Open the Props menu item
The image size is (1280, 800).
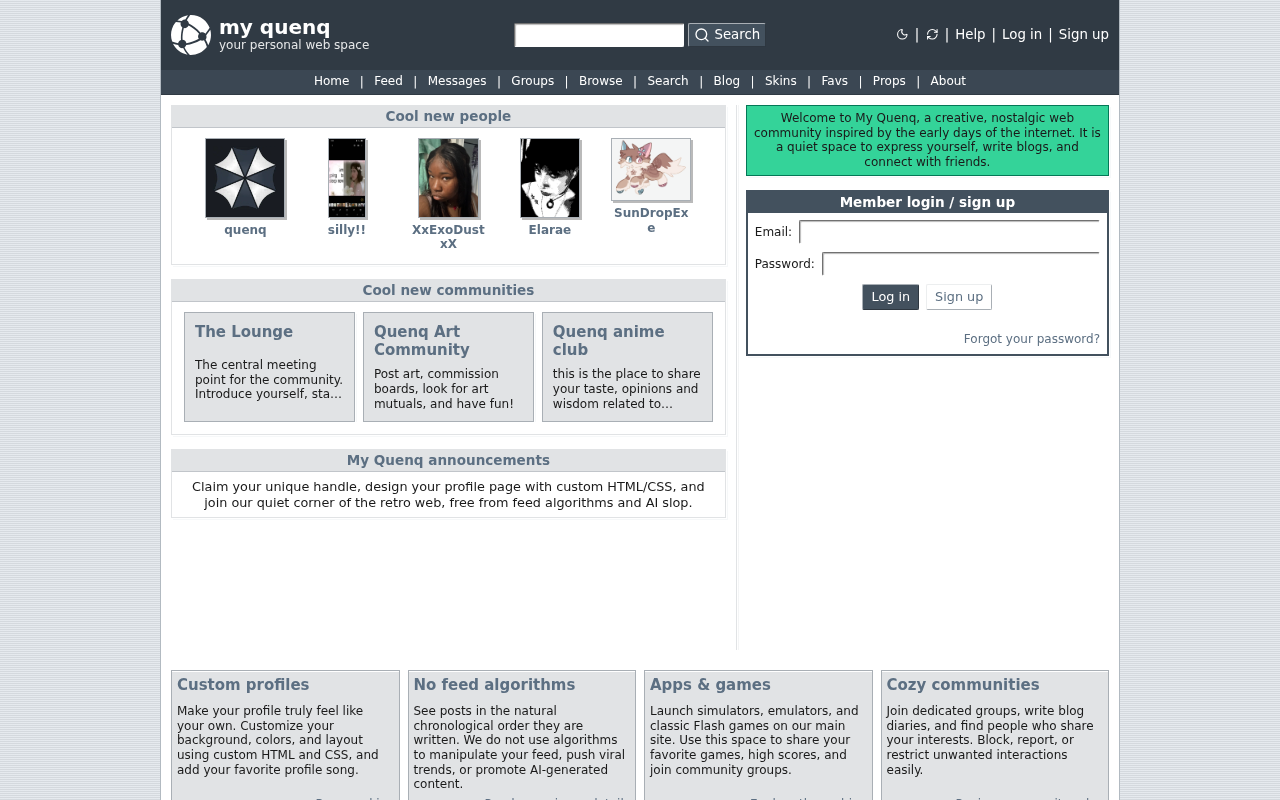(889, 81)
